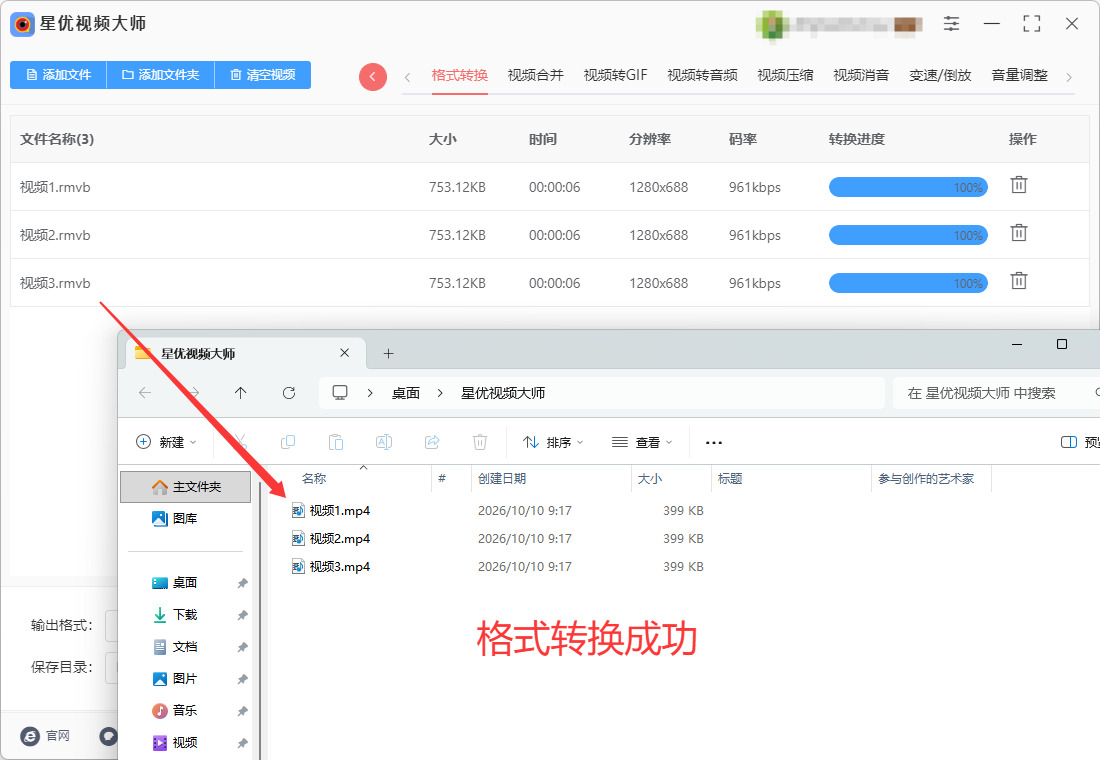Click the 添加文件夹 button
This screenshot has height=760, width=1100.
[x=160, y=75]
